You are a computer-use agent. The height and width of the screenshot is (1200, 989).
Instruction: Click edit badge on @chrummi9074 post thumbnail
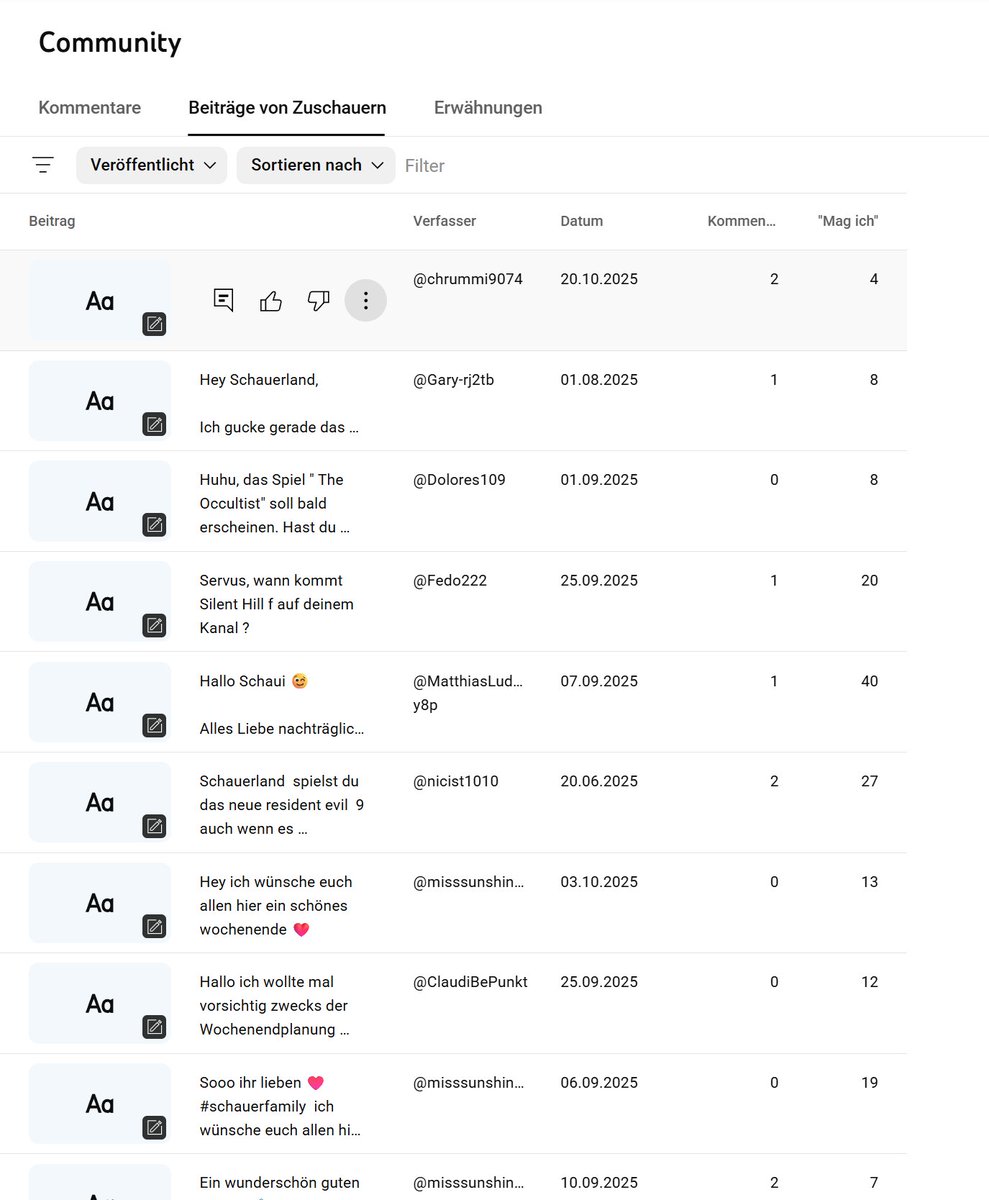[154, 324]
